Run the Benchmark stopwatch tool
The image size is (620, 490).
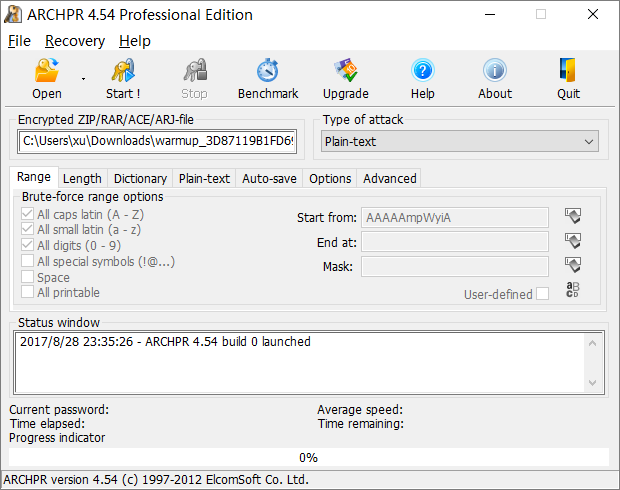click(268, 71)
